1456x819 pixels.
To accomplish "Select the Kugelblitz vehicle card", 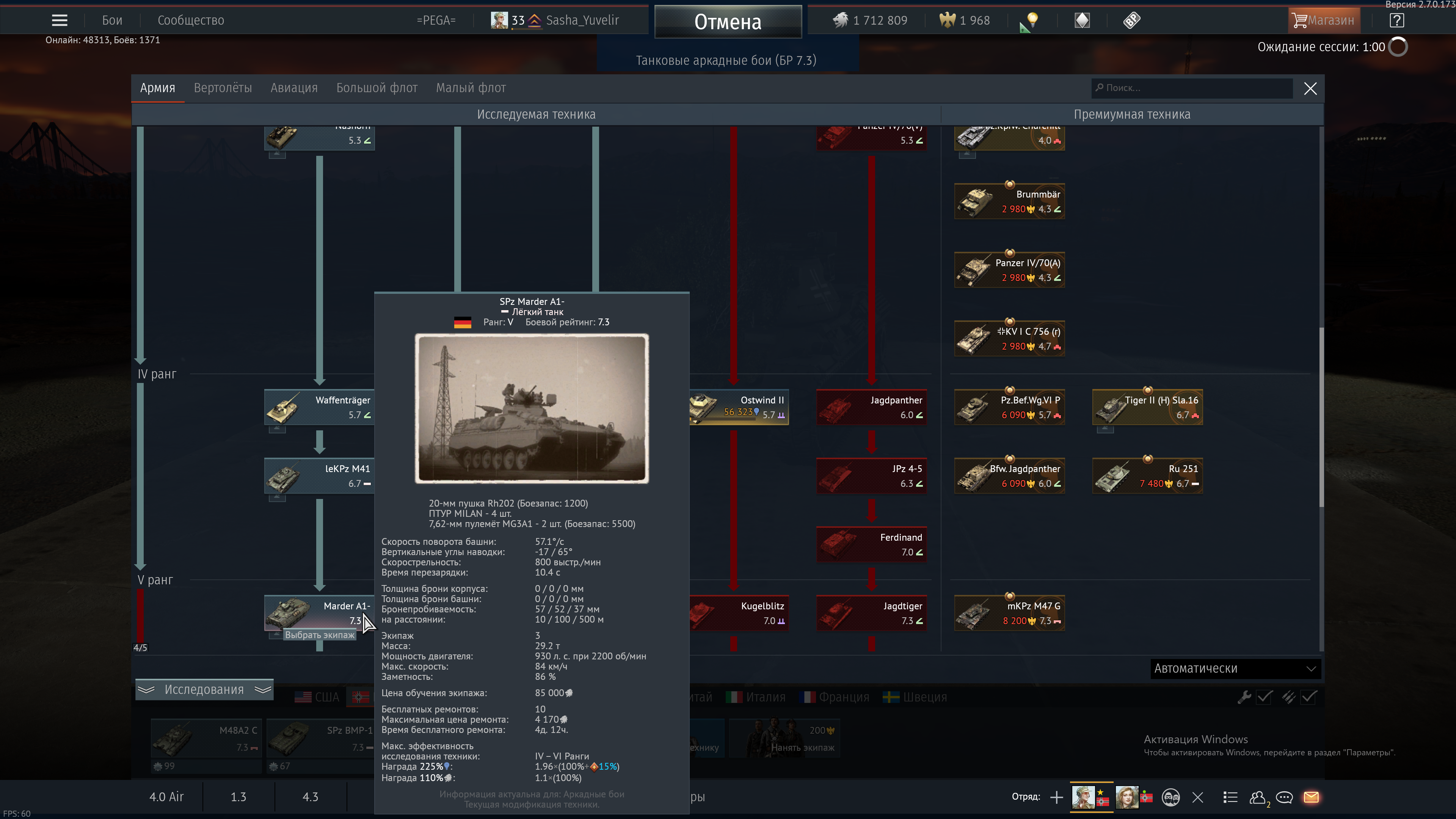I will click(739, 613).
